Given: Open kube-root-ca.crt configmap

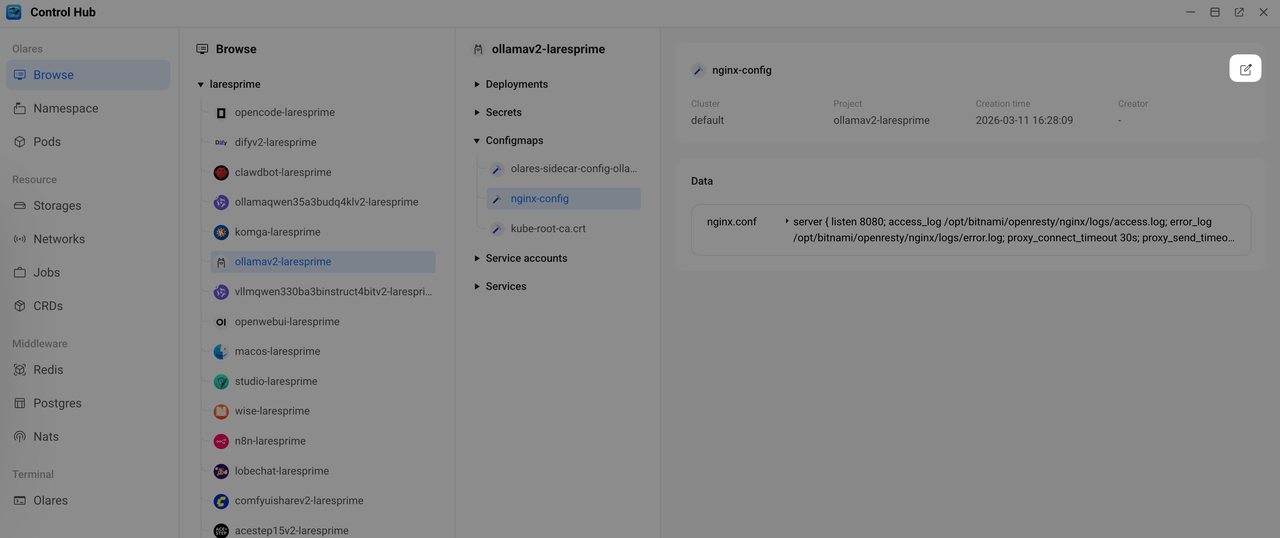Looking at the screenshot, I should click(x=563, y=229).
